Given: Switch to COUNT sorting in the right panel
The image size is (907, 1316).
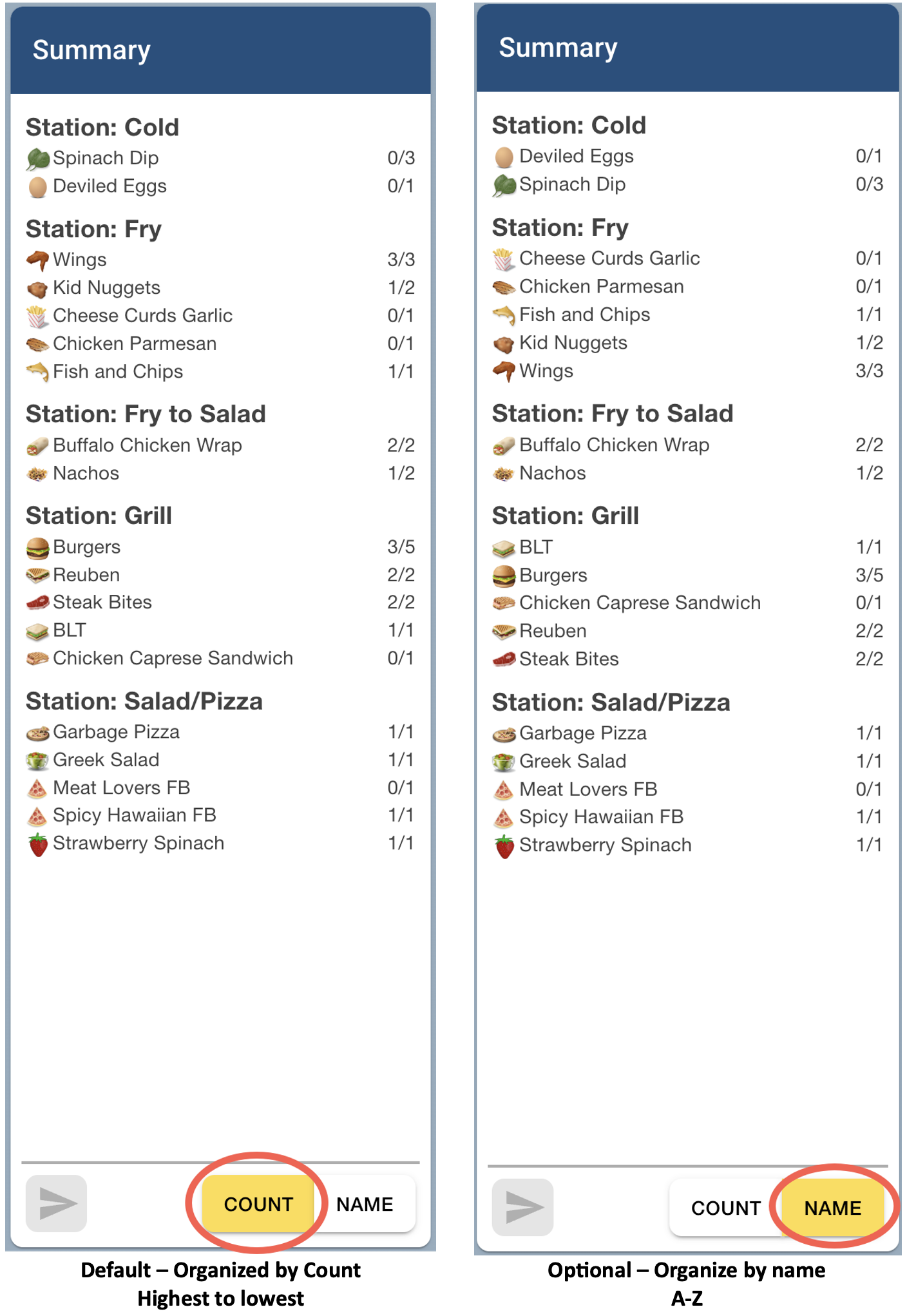Looking at the screenshot, I should pos(725,1208).
